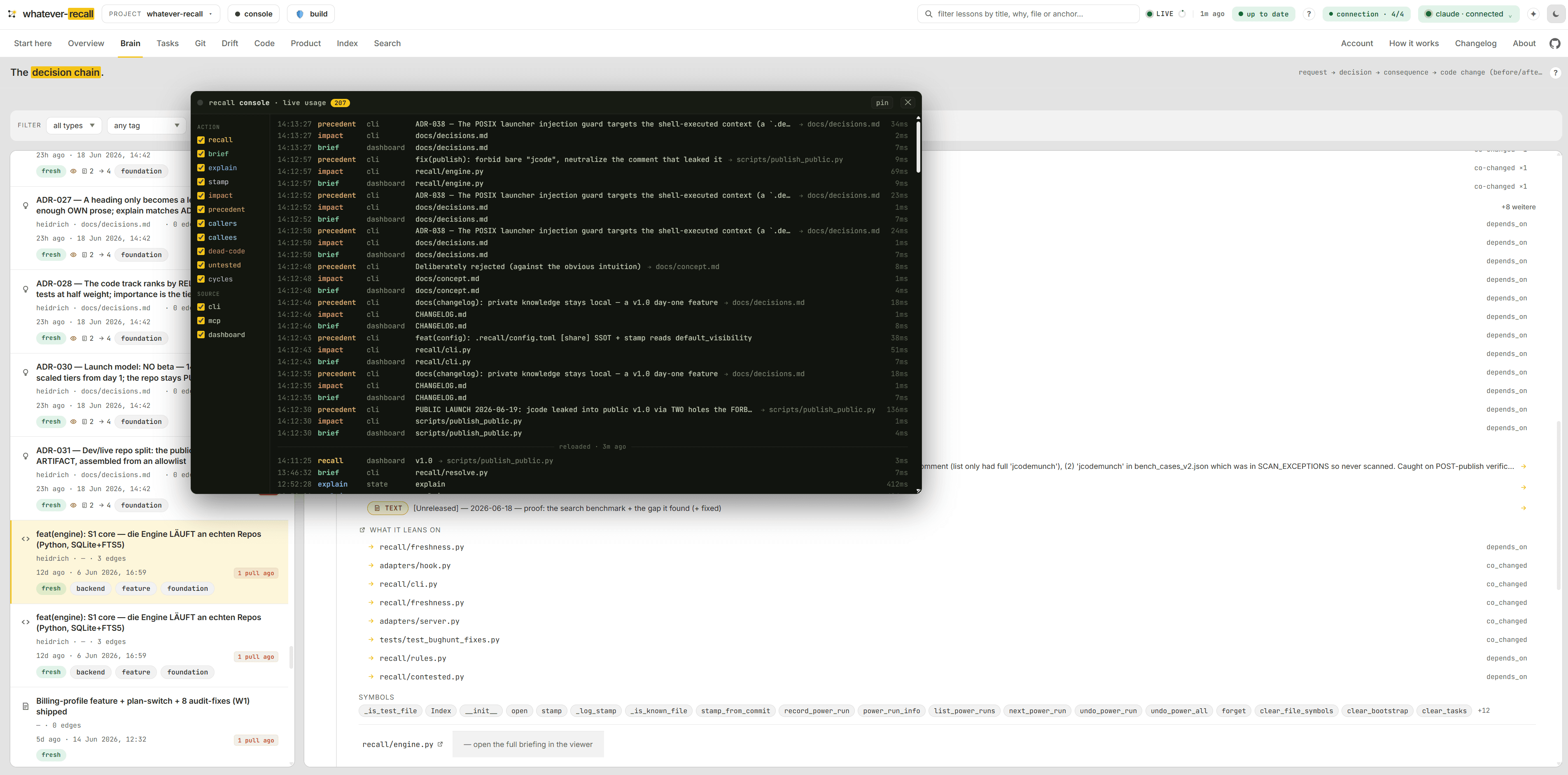Open decision chain help question mark
This screenshot has height=775, width=1568.
[x=1555, y=73]
